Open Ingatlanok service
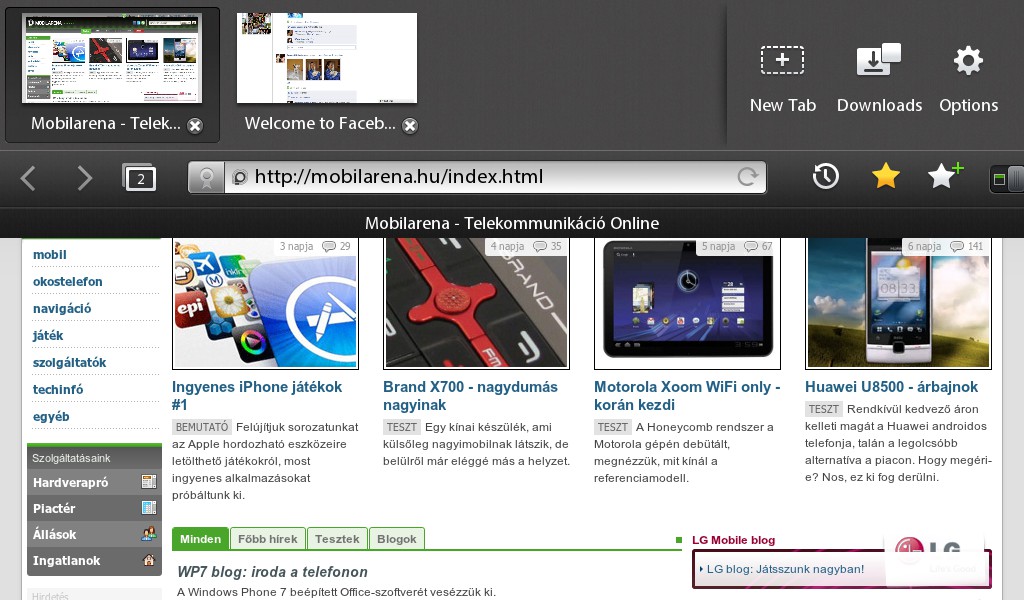The width and height of the screenshot is (1024, 600). 67,561
